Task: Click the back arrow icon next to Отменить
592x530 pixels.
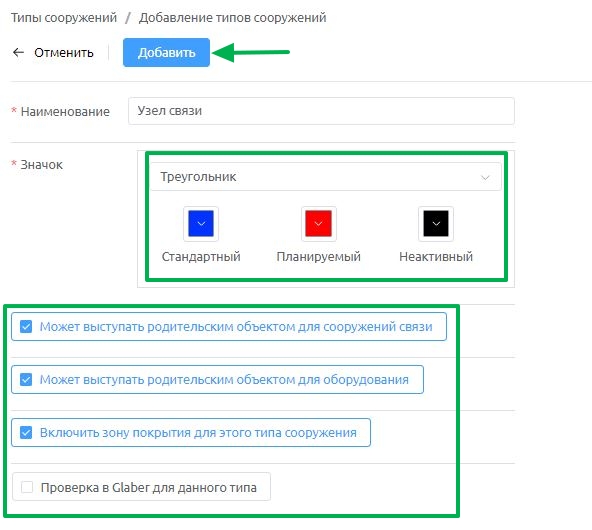Action: (18, 52)
